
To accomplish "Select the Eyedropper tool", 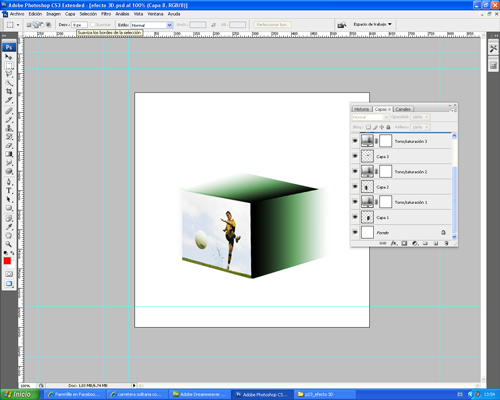I will [9, 227].
